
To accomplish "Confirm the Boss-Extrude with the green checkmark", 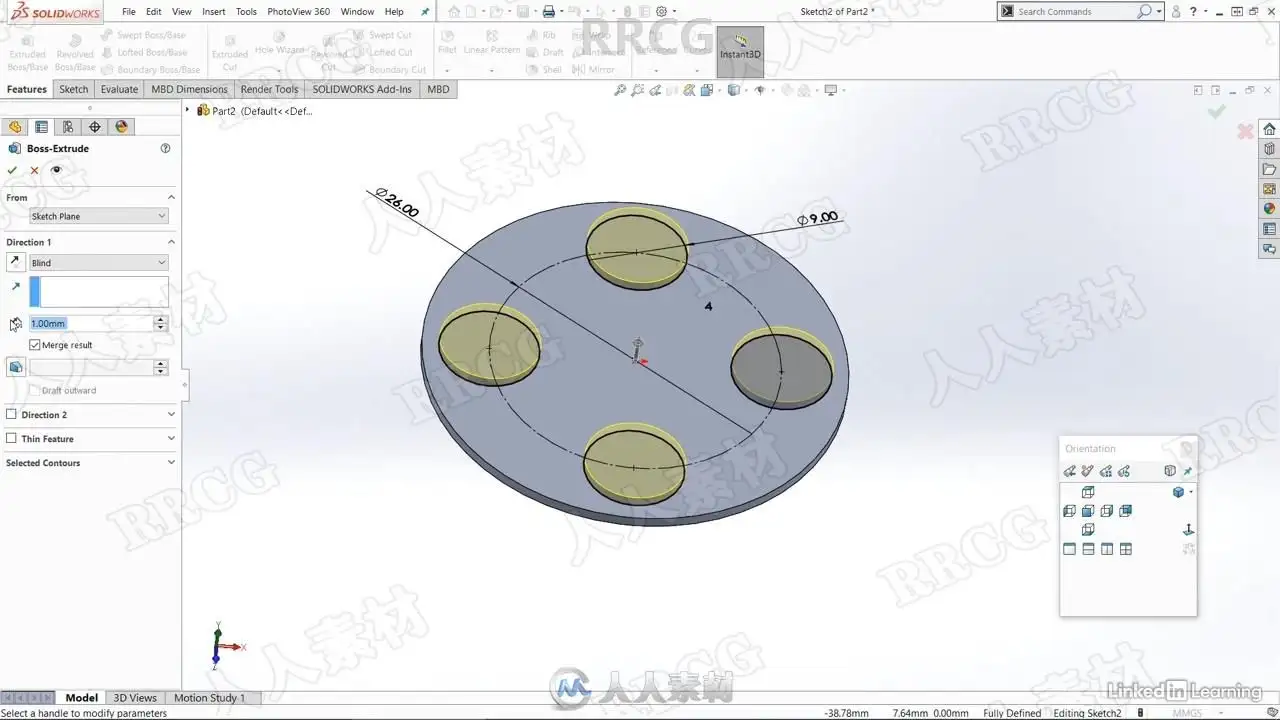I will tap(12, 170).
